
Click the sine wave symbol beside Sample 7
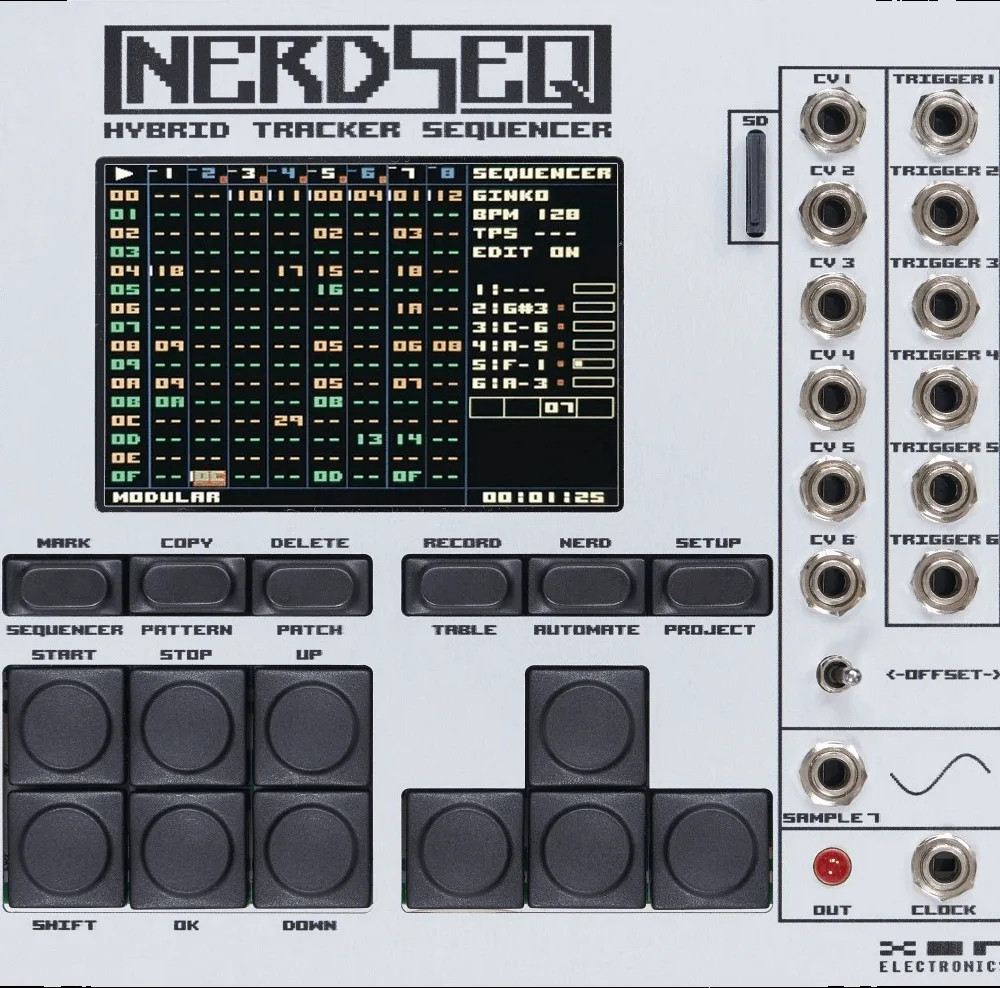[x=940, y=774]
